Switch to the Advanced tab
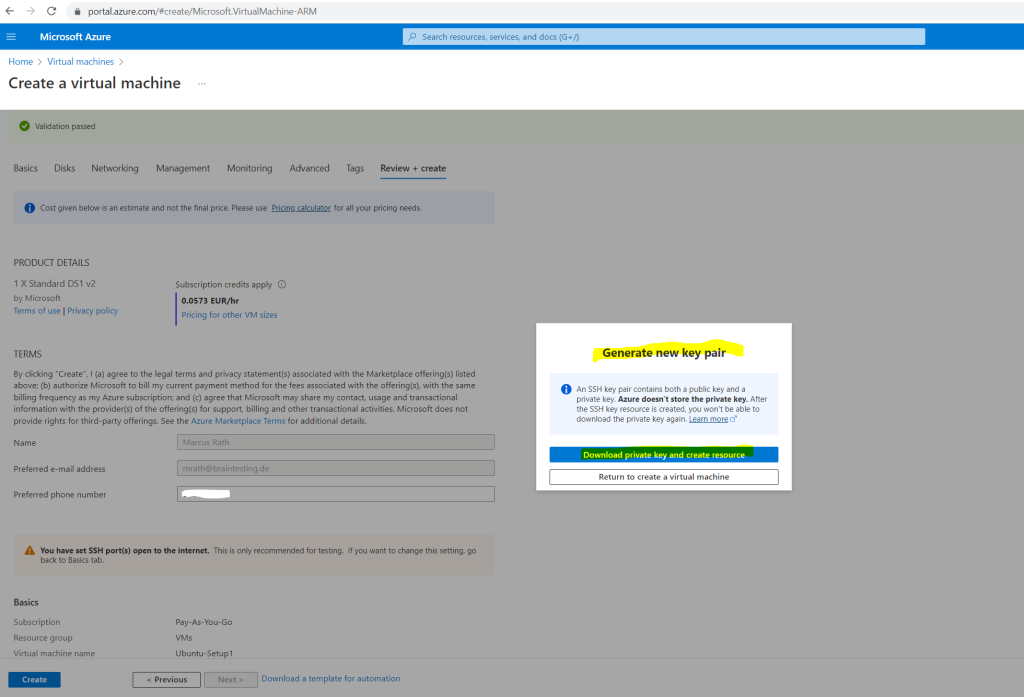Image resolution: width=1024 pixels, height=697 pixels. (310, 168)
